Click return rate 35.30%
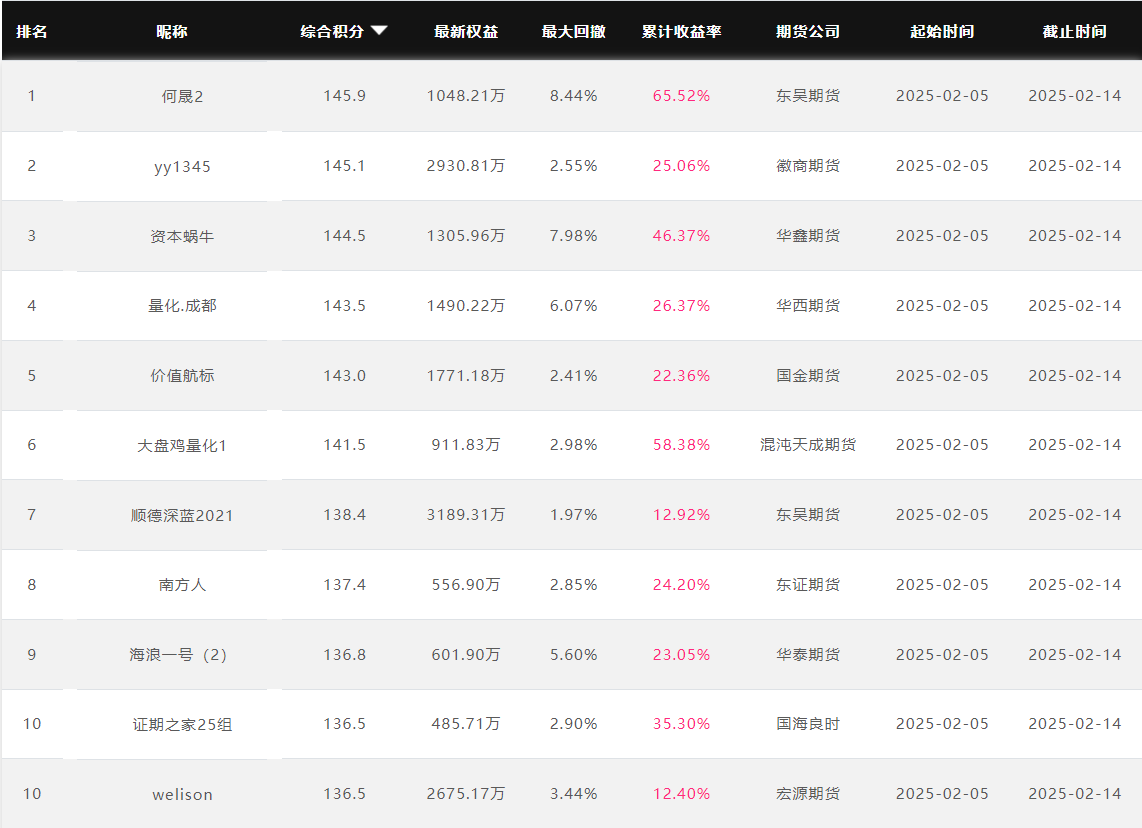 (x=682, y=723)
